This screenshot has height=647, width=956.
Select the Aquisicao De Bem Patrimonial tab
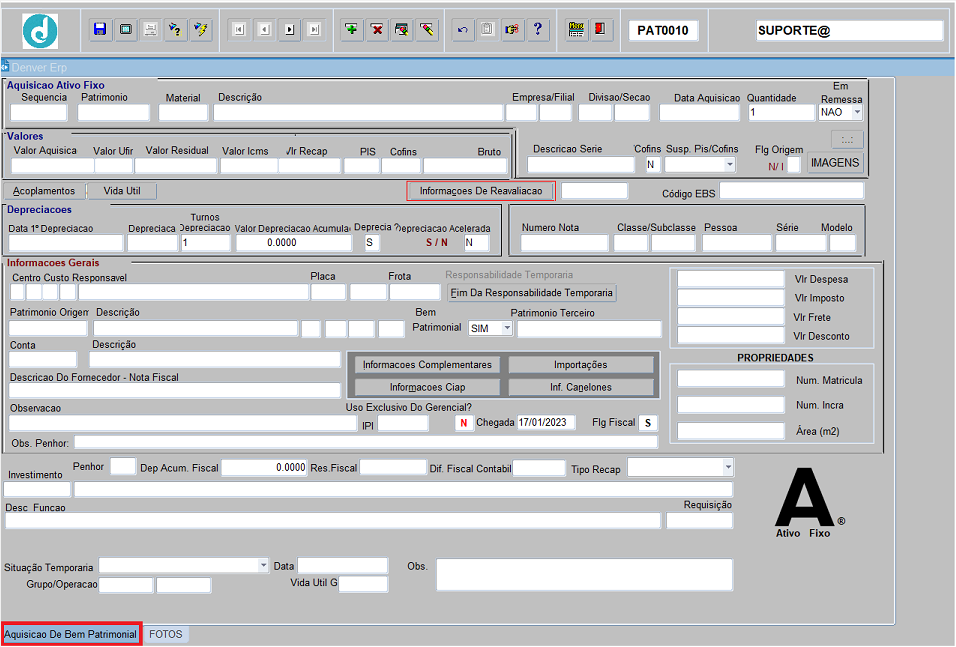71,634
